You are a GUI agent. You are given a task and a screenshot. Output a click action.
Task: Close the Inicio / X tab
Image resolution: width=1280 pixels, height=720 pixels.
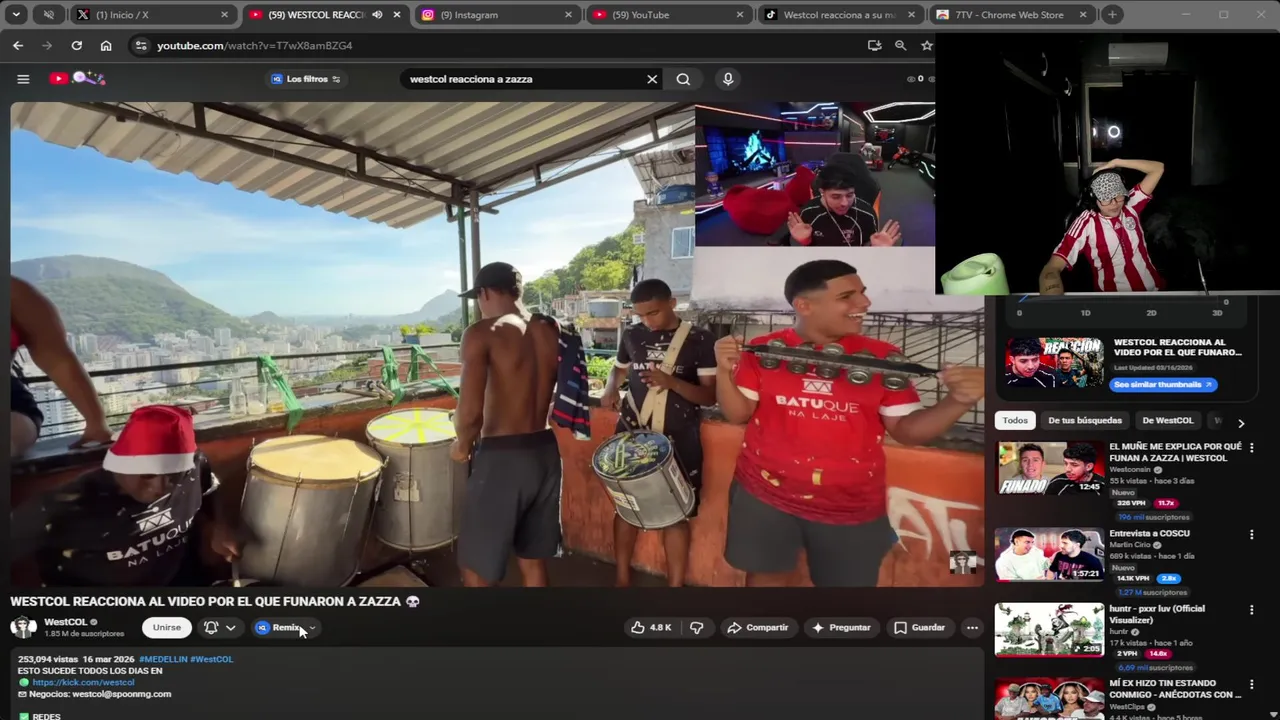[x=225, y=15]
